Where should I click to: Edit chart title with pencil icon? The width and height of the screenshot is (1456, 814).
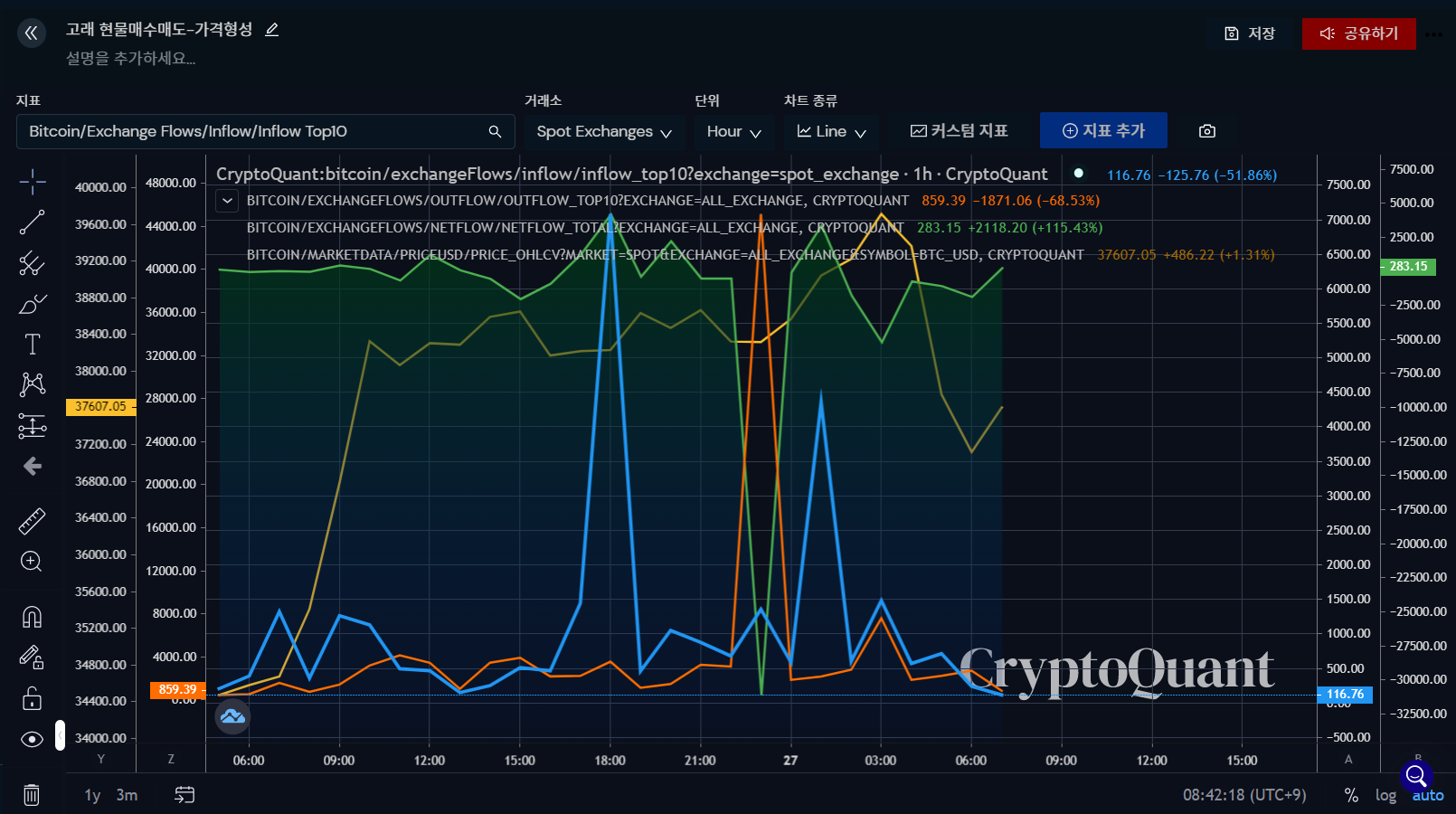(x=271, y=30)
